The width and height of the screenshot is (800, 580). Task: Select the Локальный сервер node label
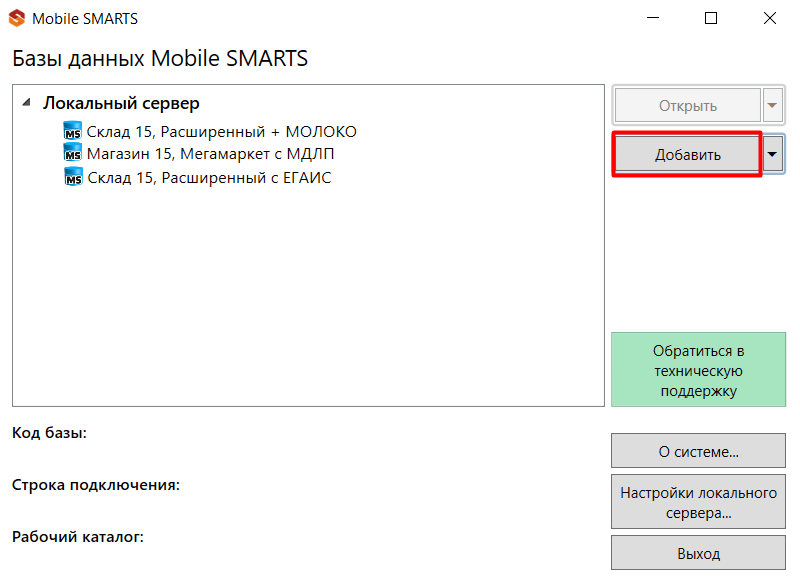click(x=121, y=103)
